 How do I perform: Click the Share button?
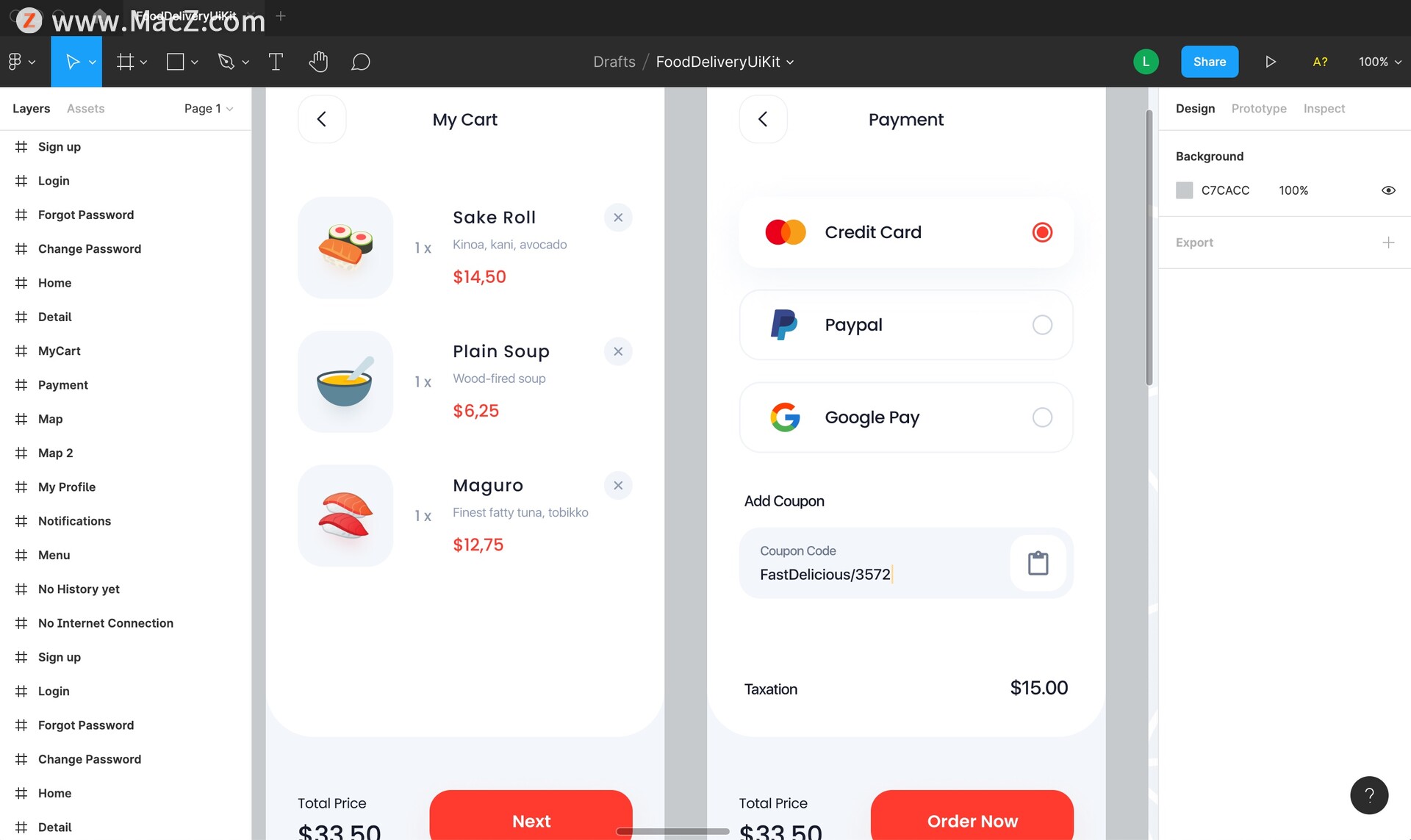point(1210,62)
